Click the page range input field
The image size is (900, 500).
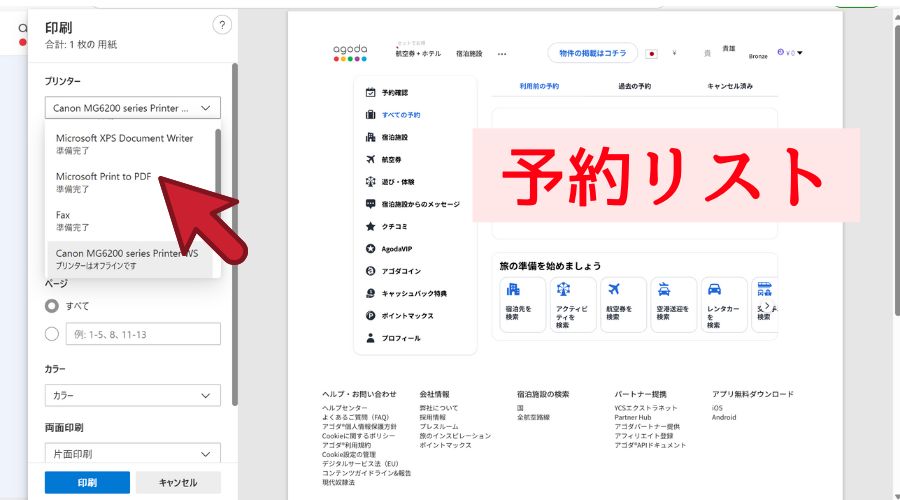(143, 334)
